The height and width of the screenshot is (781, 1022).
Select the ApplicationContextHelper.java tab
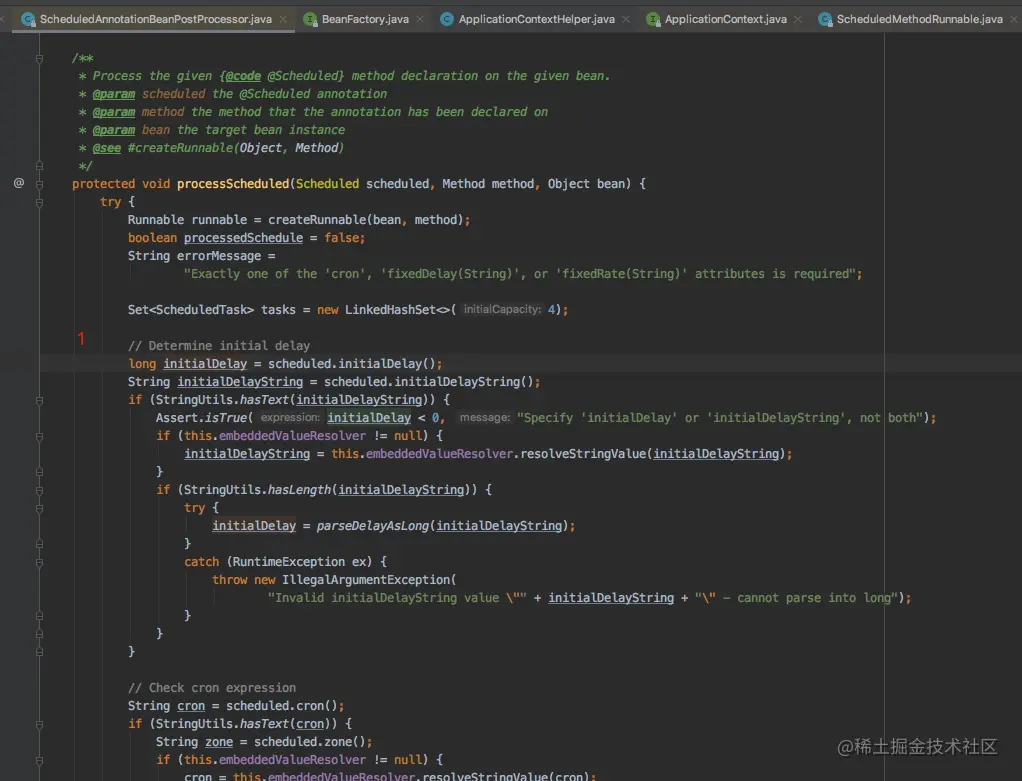(536, 19)
